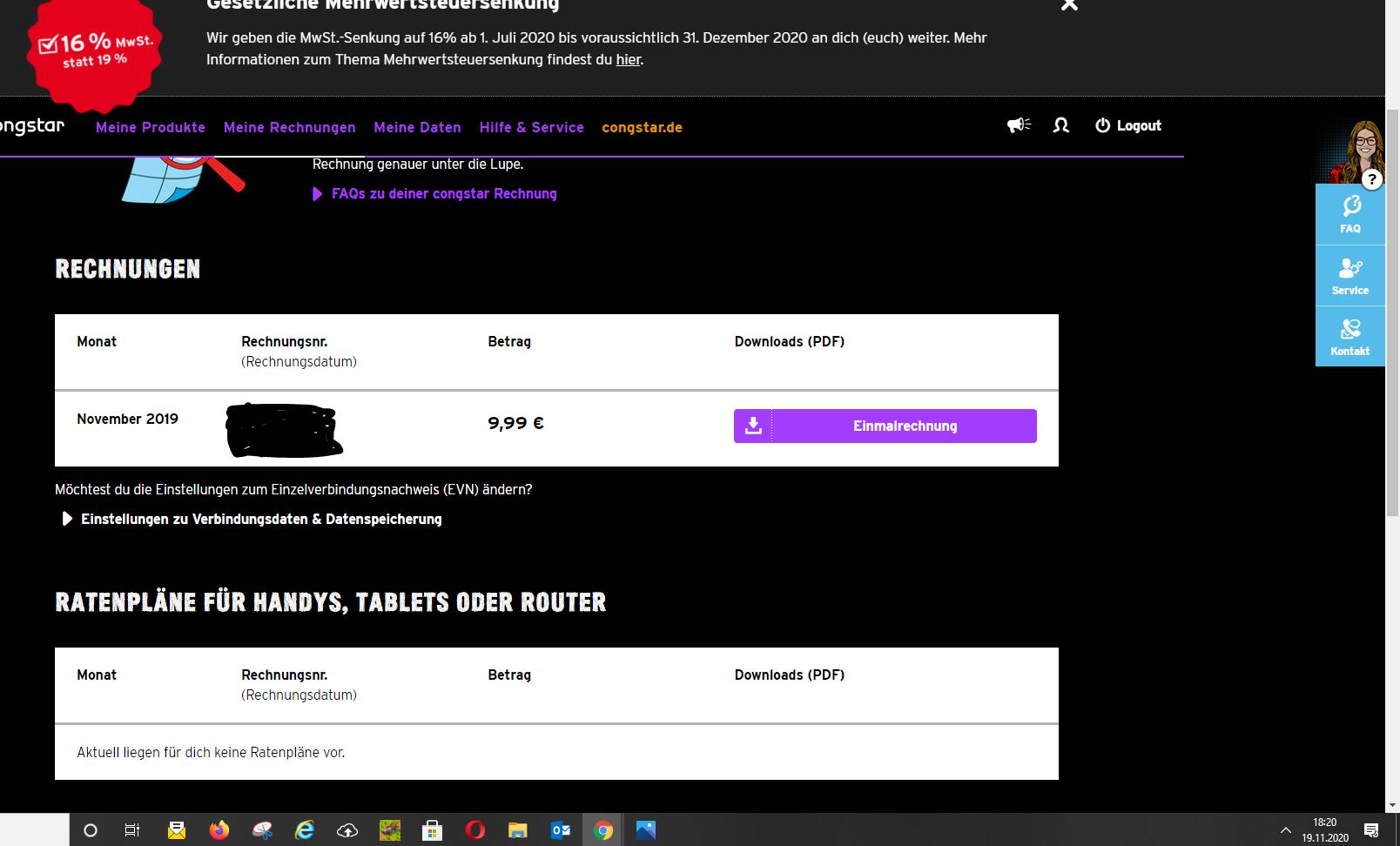
Task: Open the Hilfe & Service menu
Action: tap(531, 127)
